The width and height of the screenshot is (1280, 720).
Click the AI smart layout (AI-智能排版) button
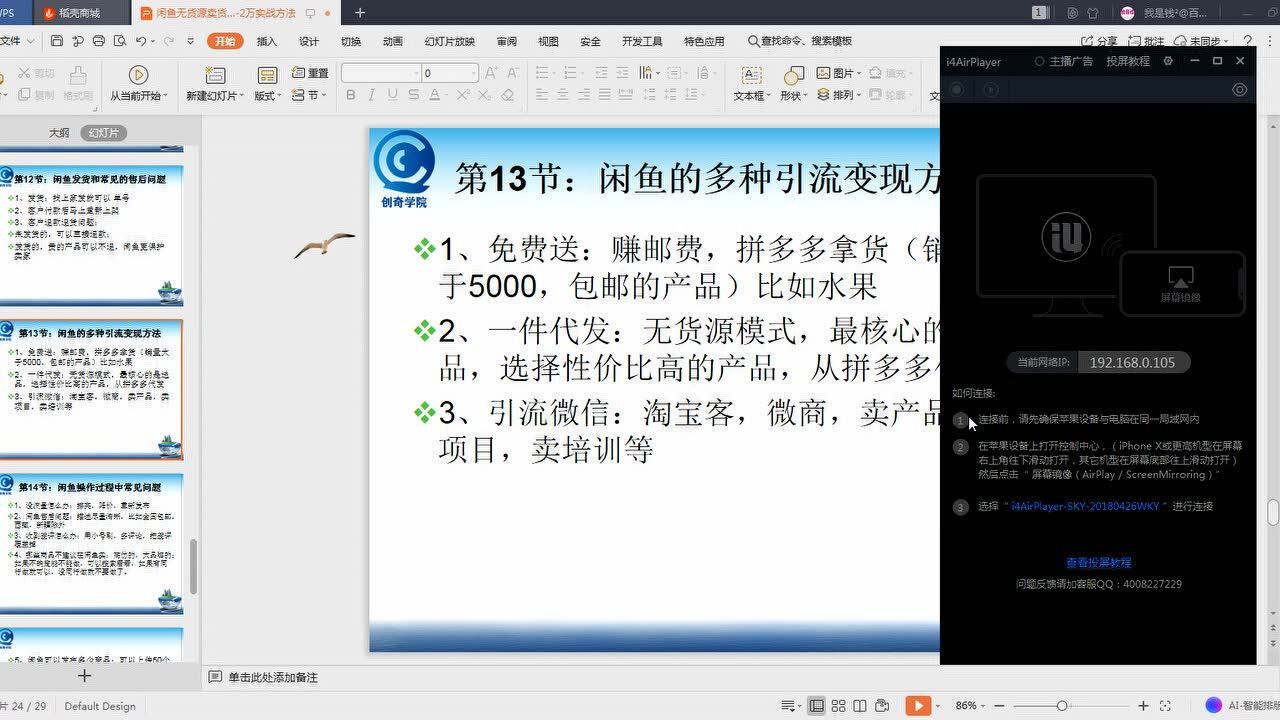[1242, 705]
